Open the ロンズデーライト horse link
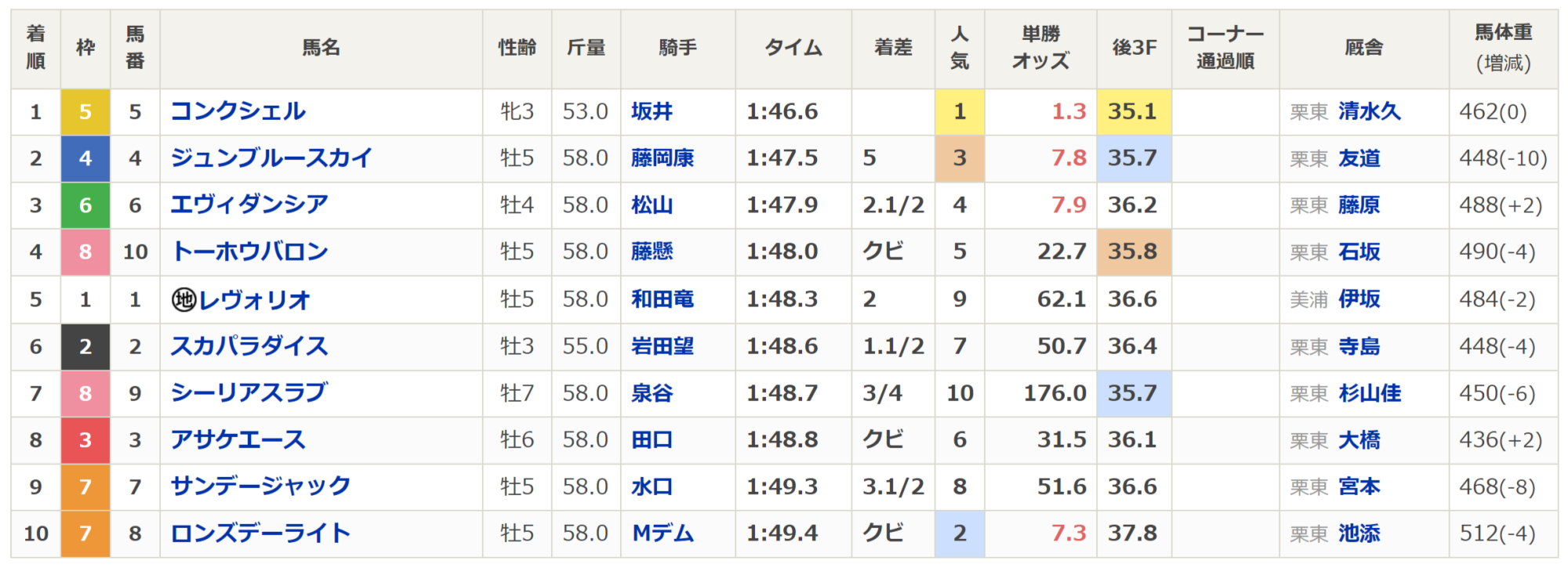Image resolution: width=1568 pixels, height=568 pixels. tap(260, 534)
